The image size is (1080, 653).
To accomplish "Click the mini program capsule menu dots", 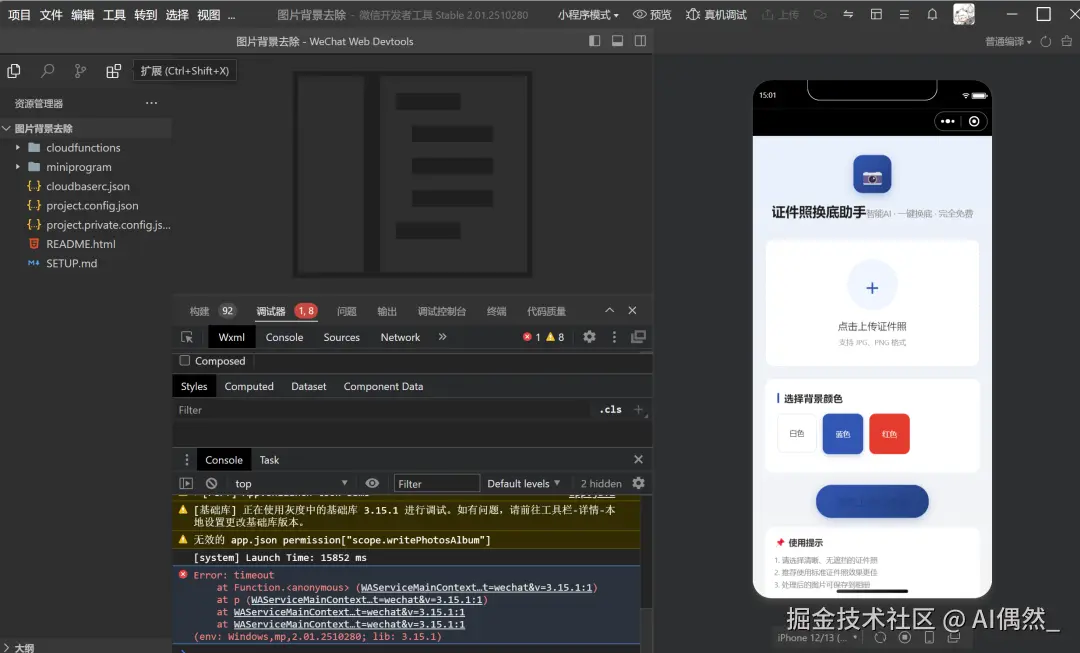I will pos(948,121).
